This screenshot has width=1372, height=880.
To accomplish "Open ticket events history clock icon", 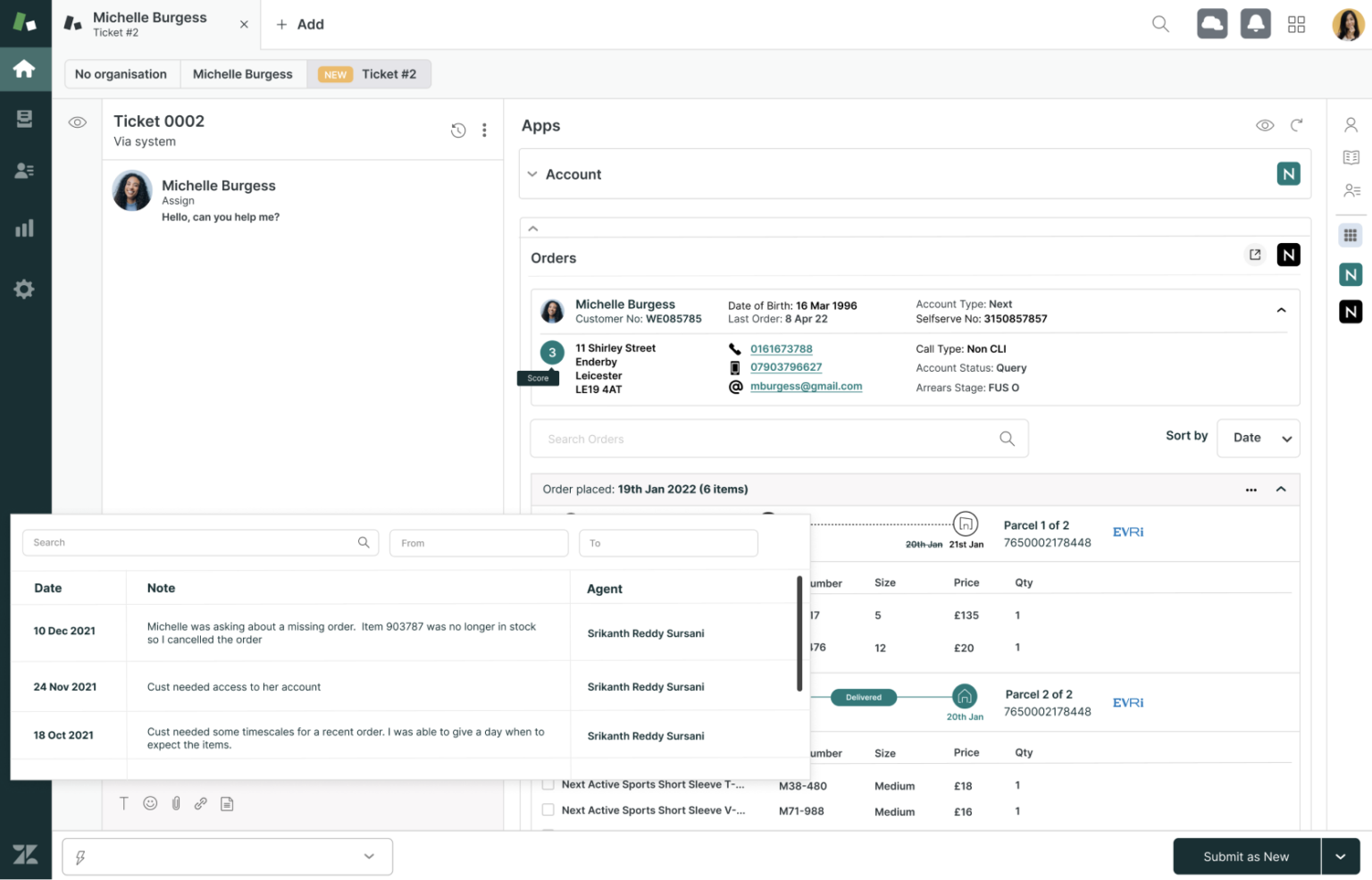I will 458,130.
